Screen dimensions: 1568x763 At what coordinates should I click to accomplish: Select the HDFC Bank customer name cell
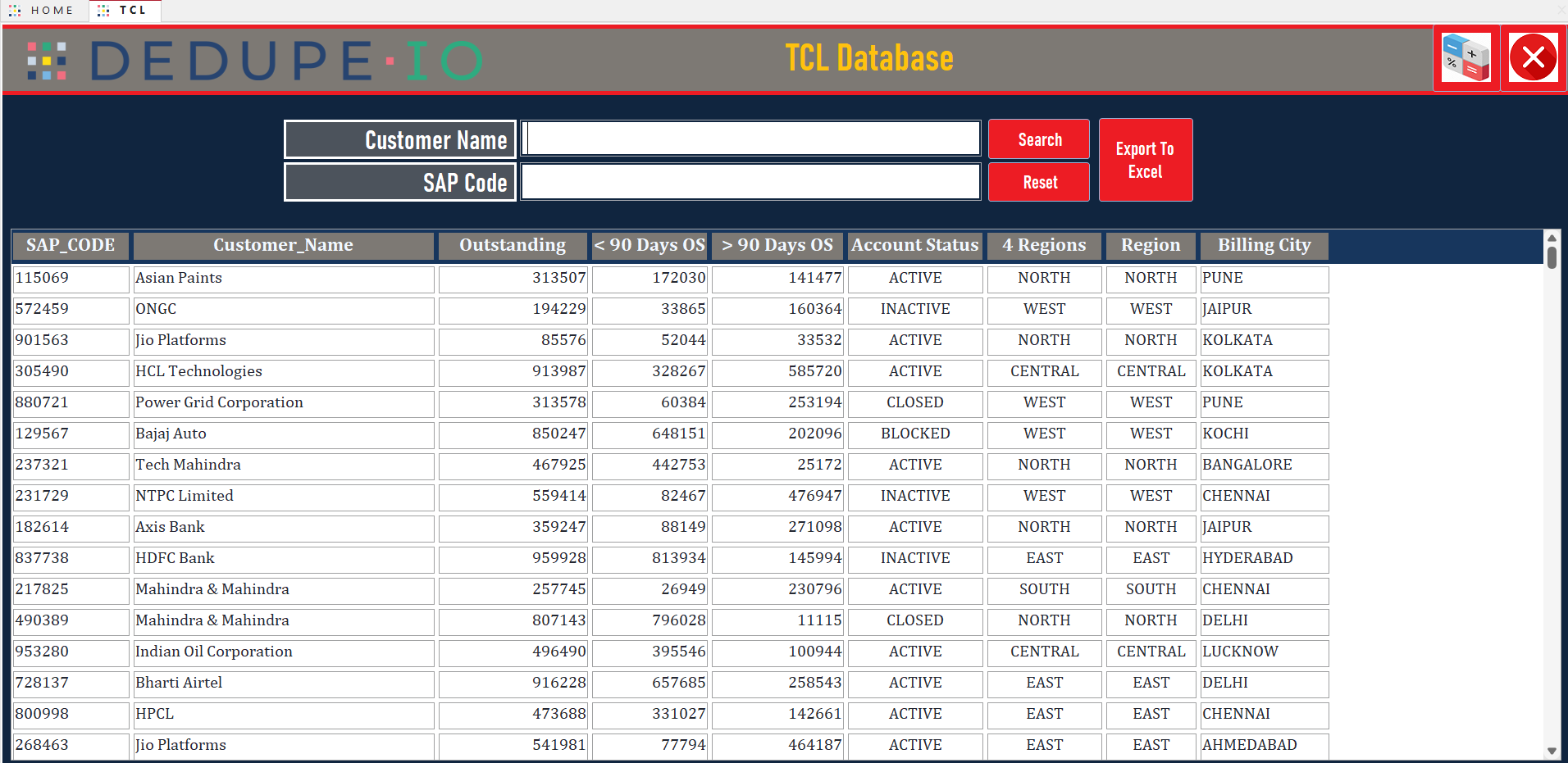point(283,558)
